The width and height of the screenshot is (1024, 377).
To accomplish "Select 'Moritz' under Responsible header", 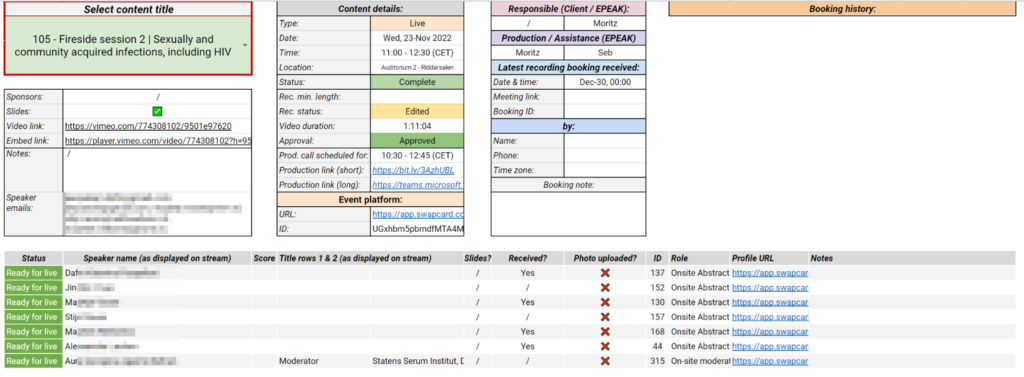I will [x=604, y=24].
